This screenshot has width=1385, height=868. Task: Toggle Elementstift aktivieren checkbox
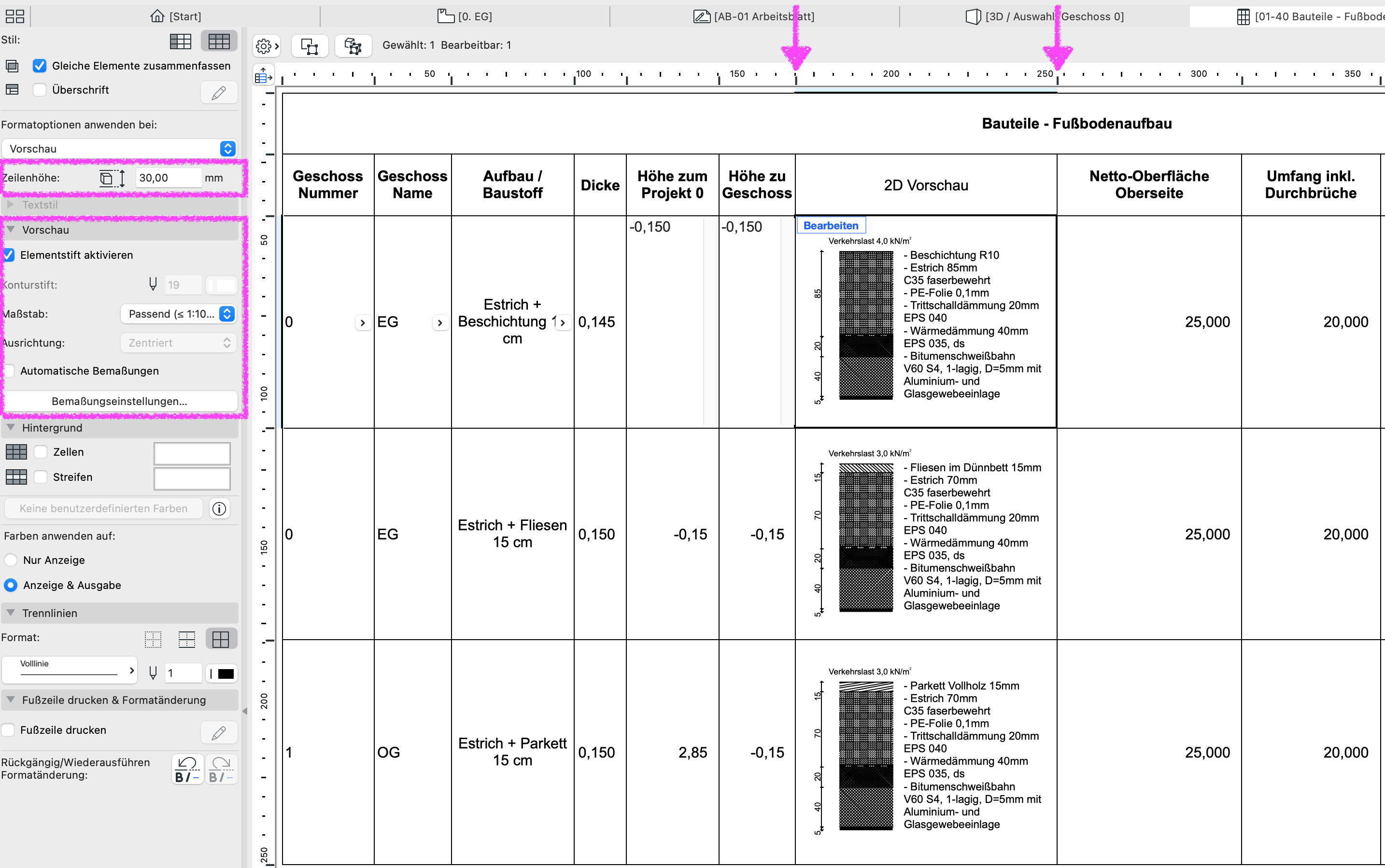point(9,255)
